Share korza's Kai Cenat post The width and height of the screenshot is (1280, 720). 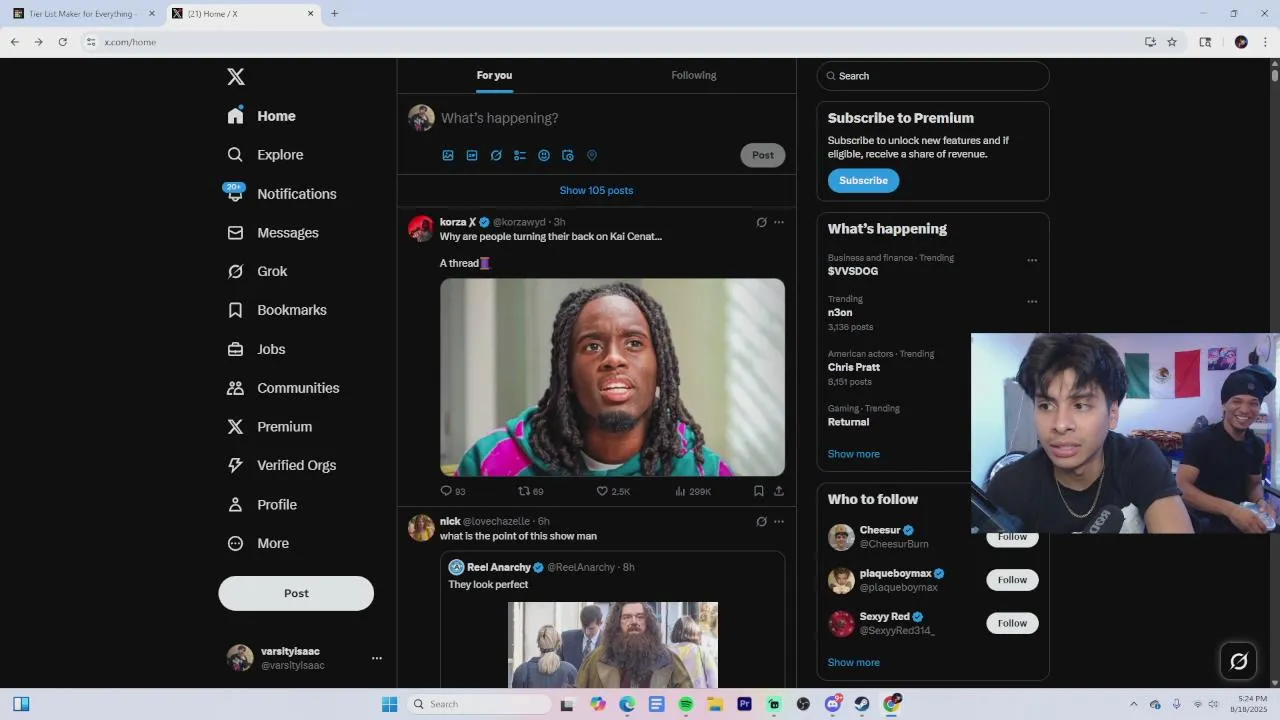(779, 491)
